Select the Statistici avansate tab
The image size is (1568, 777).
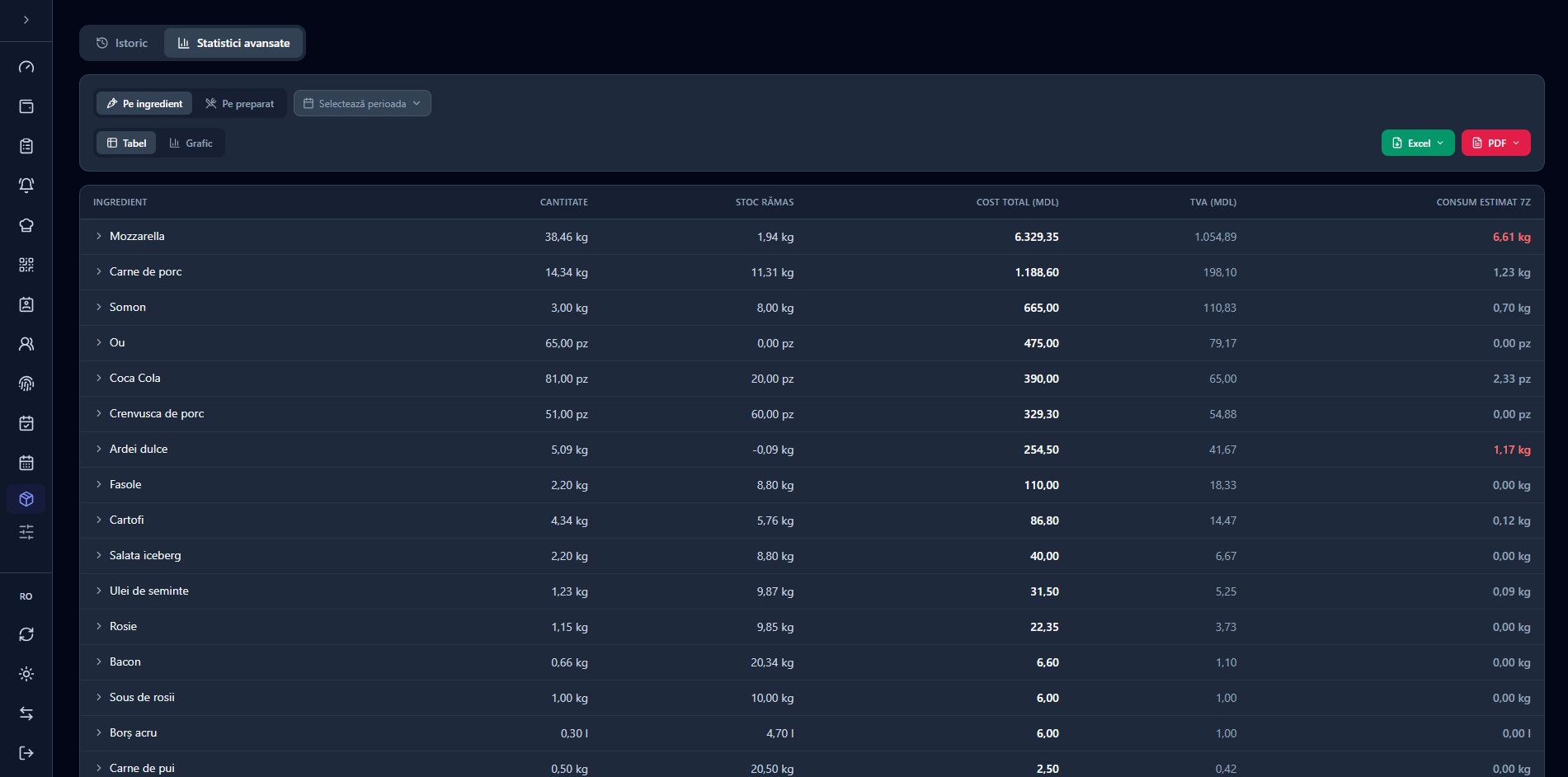click(x=234, y=43)
